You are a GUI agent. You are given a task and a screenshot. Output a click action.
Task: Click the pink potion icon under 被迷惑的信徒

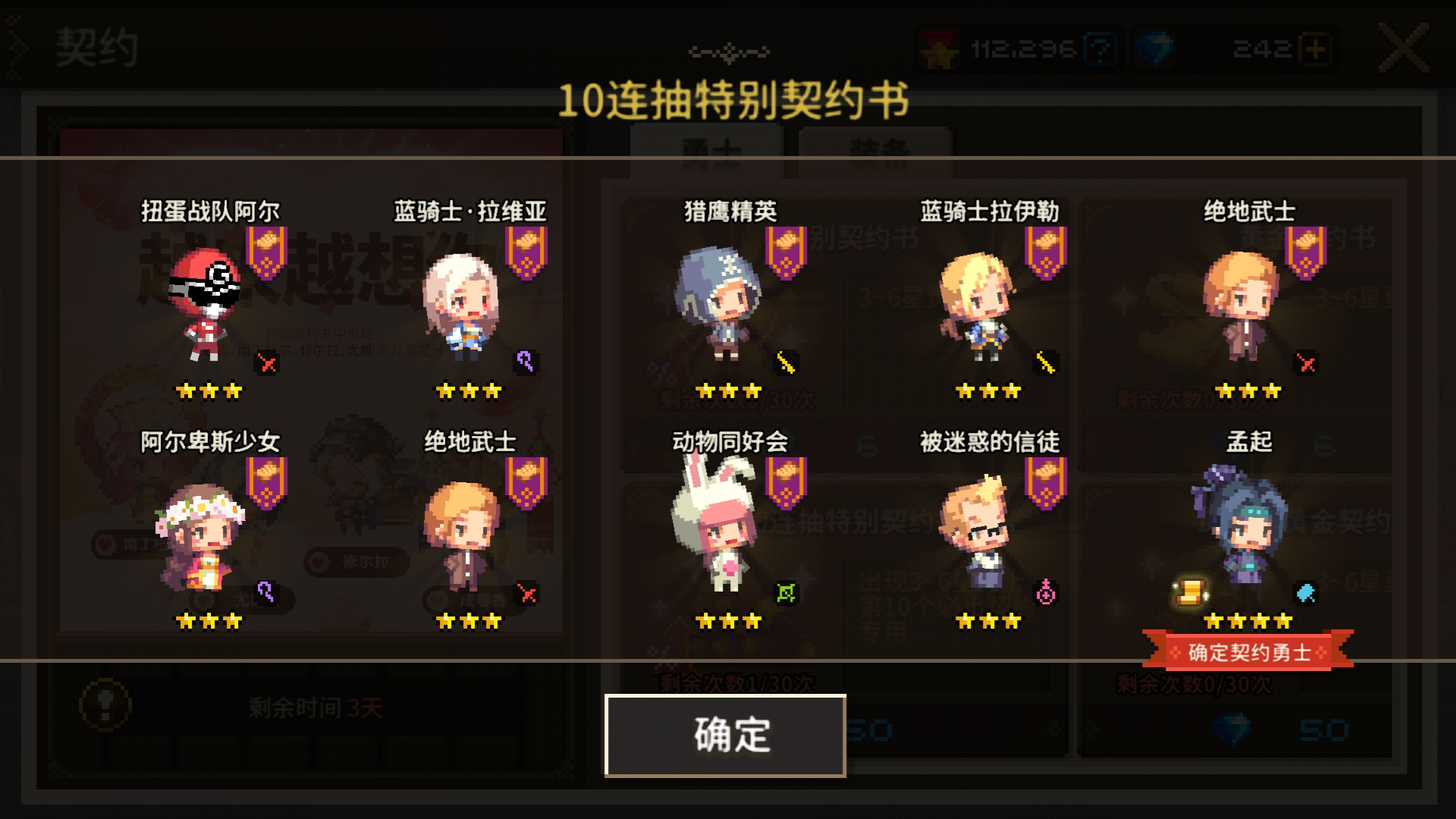click(1046, 592)
